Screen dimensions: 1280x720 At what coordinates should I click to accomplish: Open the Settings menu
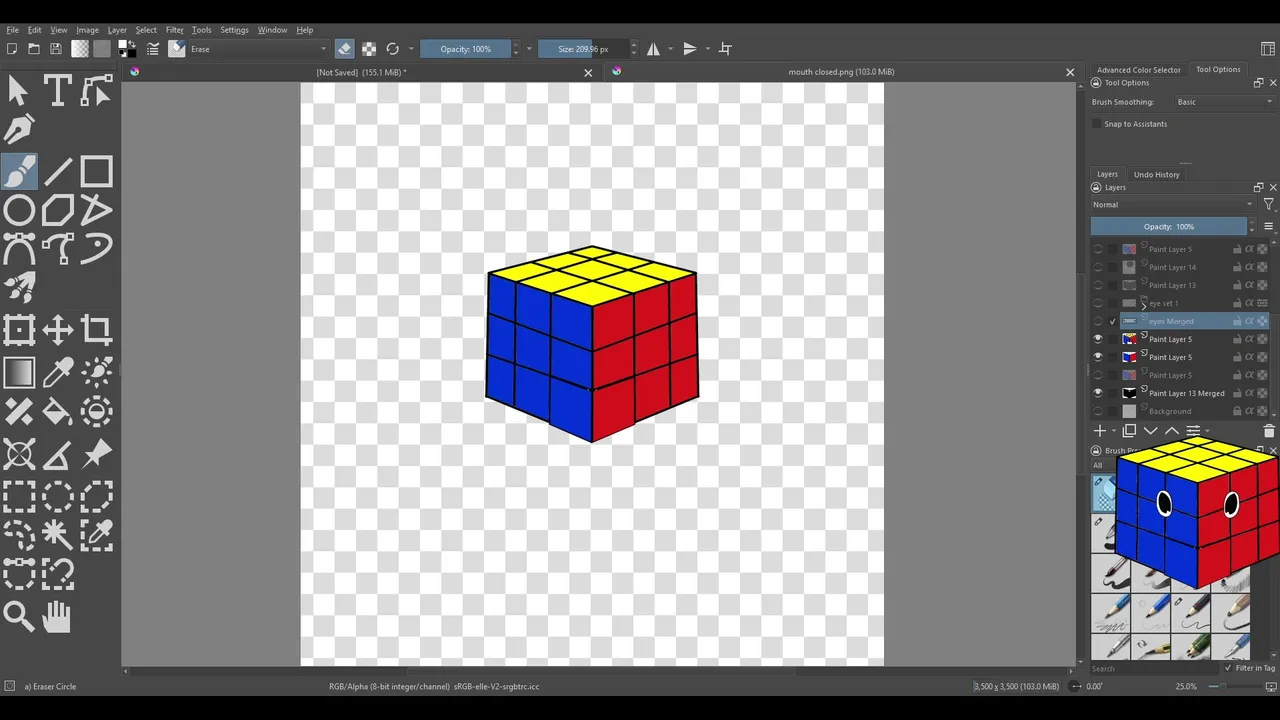(x=234, y=30)
